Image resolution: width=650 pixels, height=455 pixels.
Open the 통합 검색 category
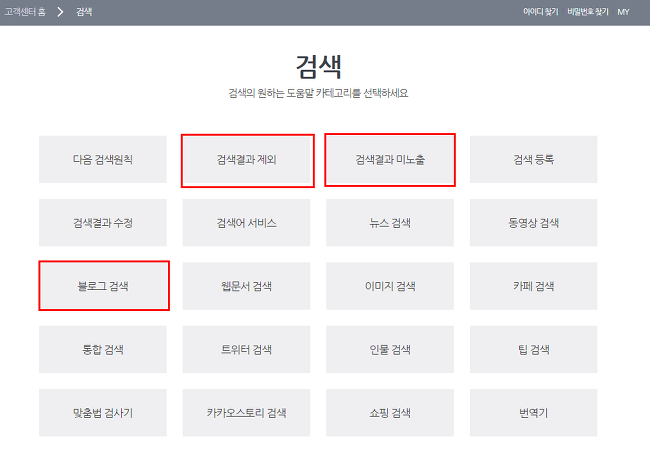[x=103, y=349]
